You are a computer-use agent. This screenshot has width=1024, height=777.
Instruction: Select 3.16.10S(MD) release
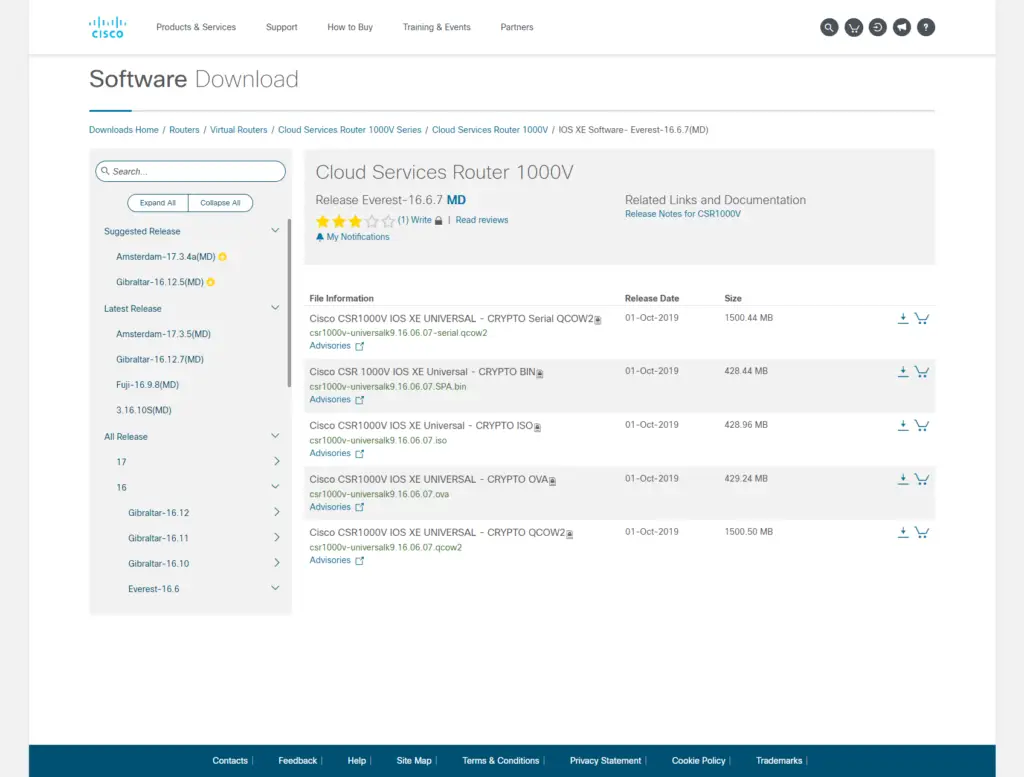coord(144,410)
